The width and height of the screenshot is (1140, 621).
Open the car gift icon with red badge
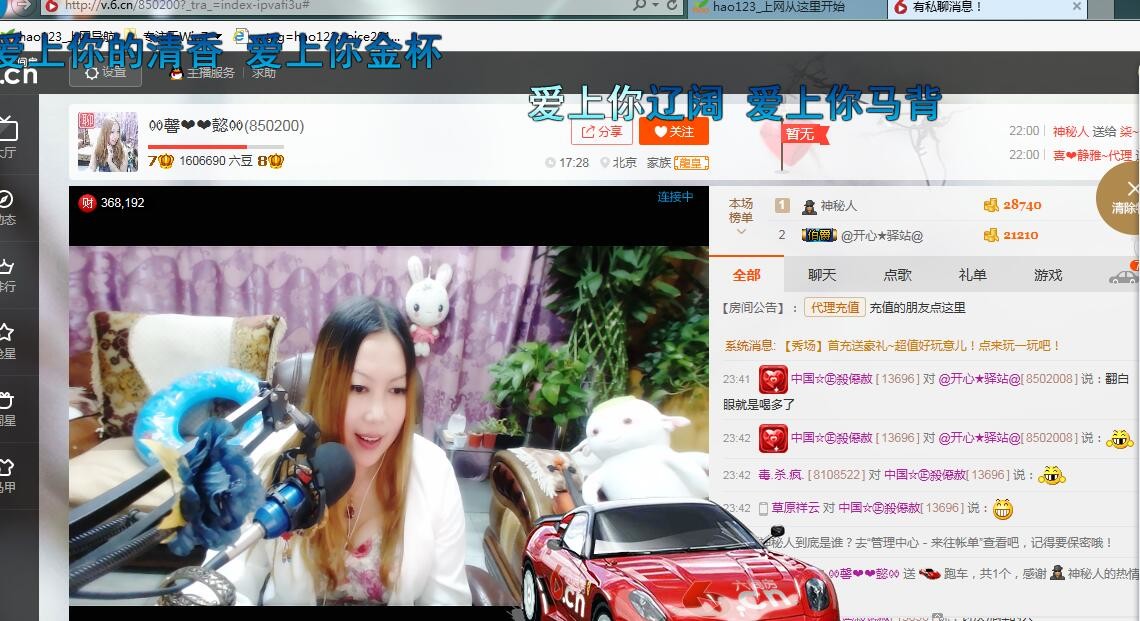[1122, 279]
